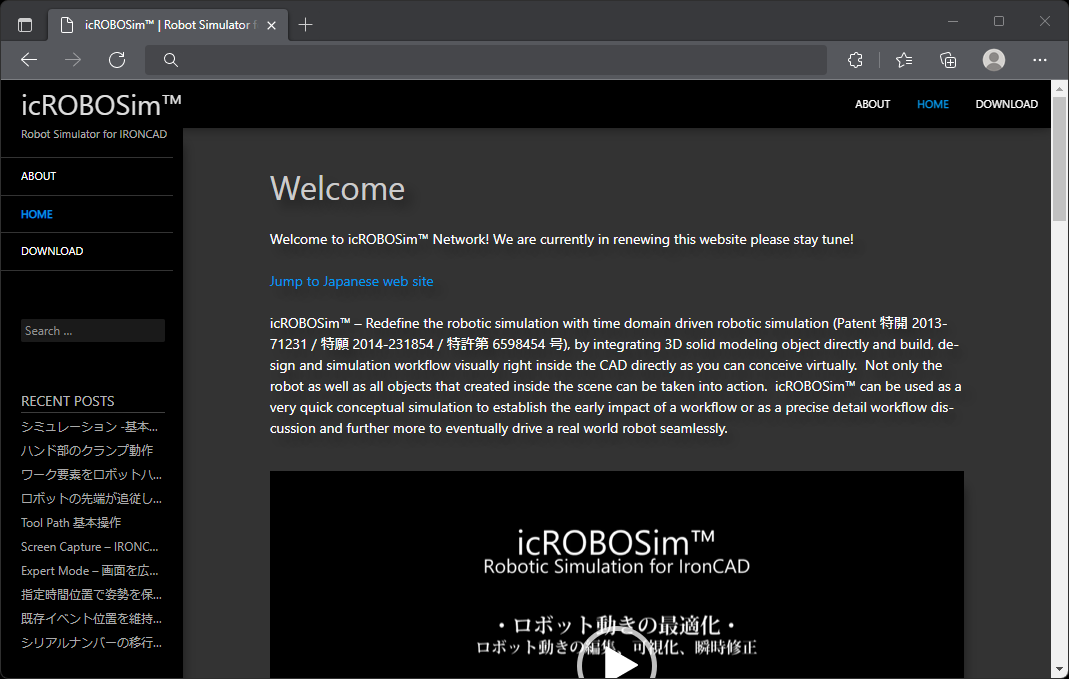Open the Screen Capture – IRONC... post
Viewport: 1069px width, 679px height.
[88, 546]
